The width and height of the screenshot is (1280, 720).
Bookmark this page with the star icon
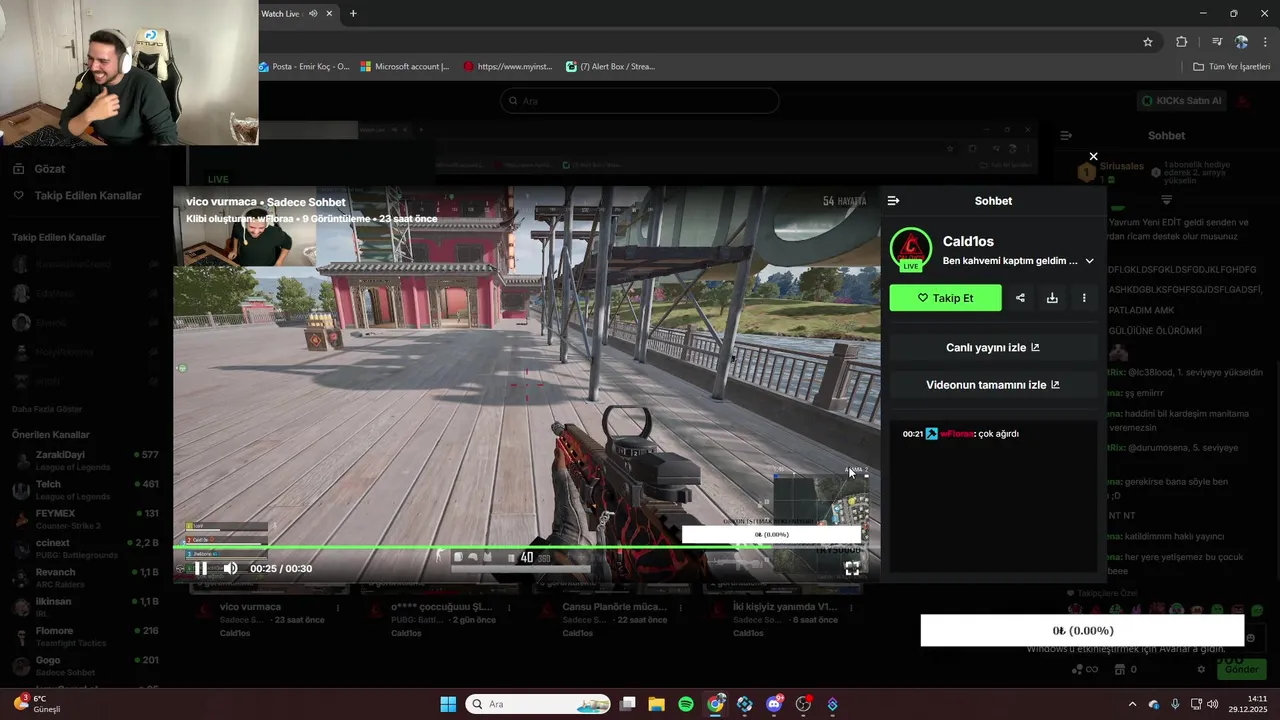1148,42
